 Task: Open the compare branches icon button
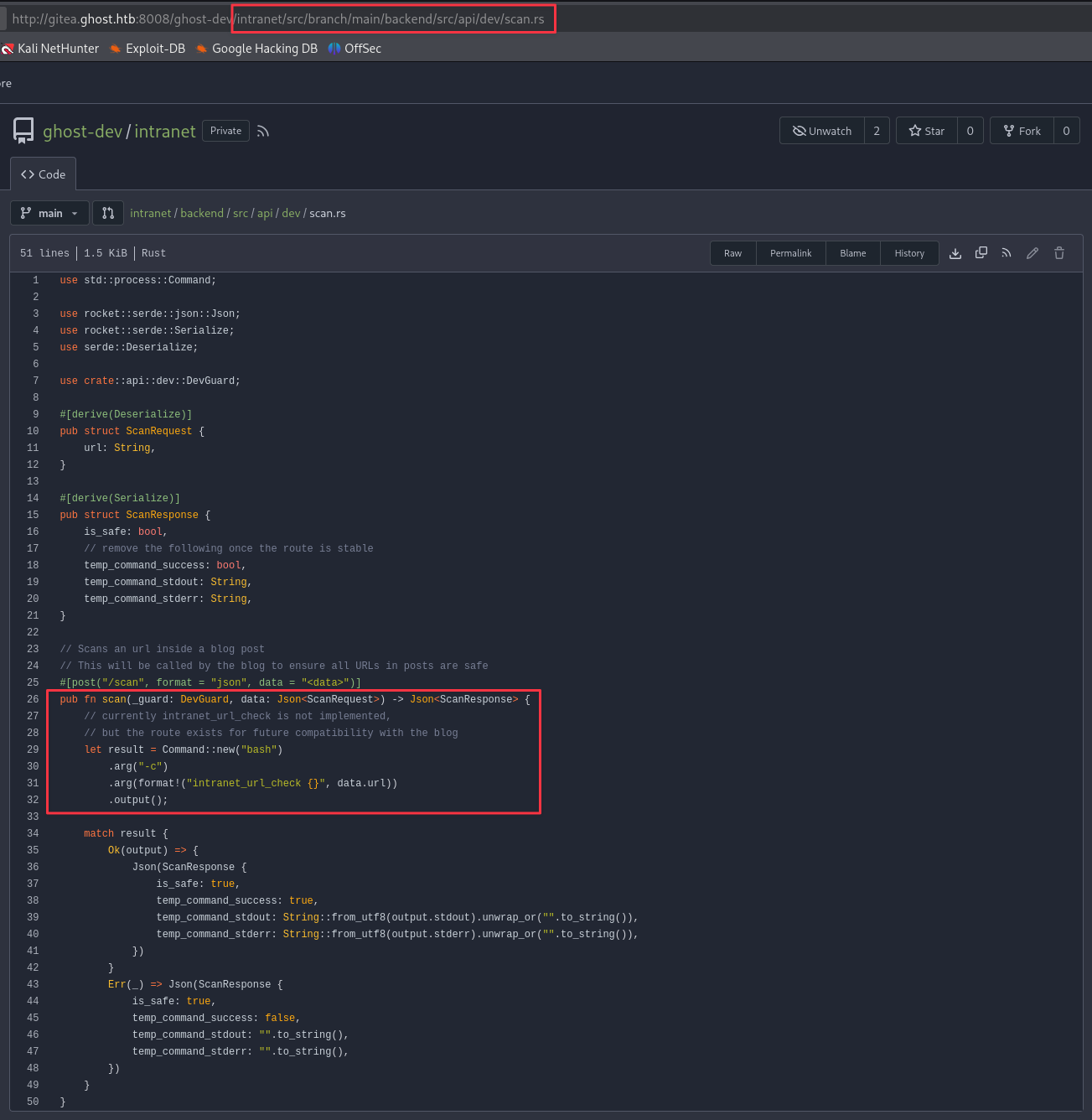tap(108, 213)
